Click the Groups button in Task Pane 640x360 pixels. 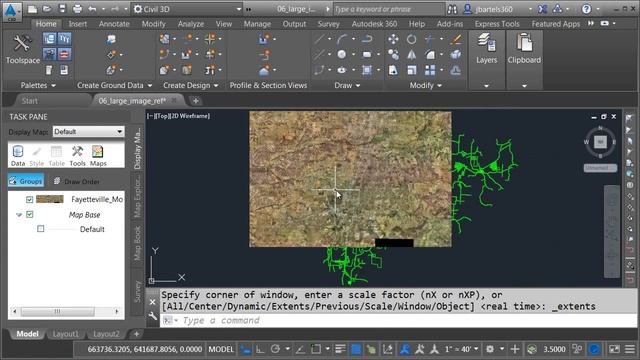pos(26,181)
